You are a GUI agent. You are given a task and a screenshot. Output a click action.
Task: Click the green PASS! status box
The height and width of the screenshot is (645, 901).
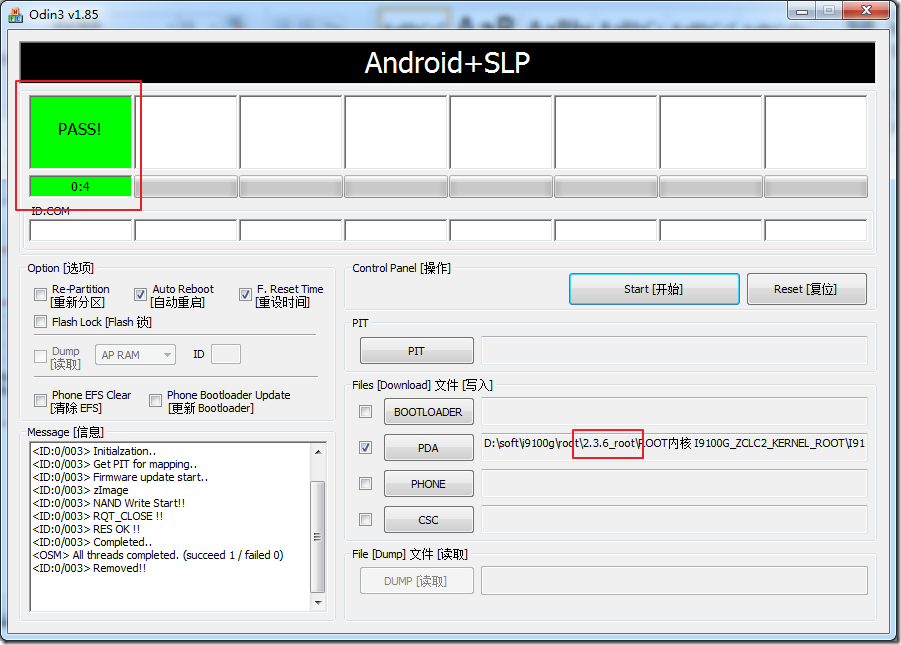pos(80,132)
